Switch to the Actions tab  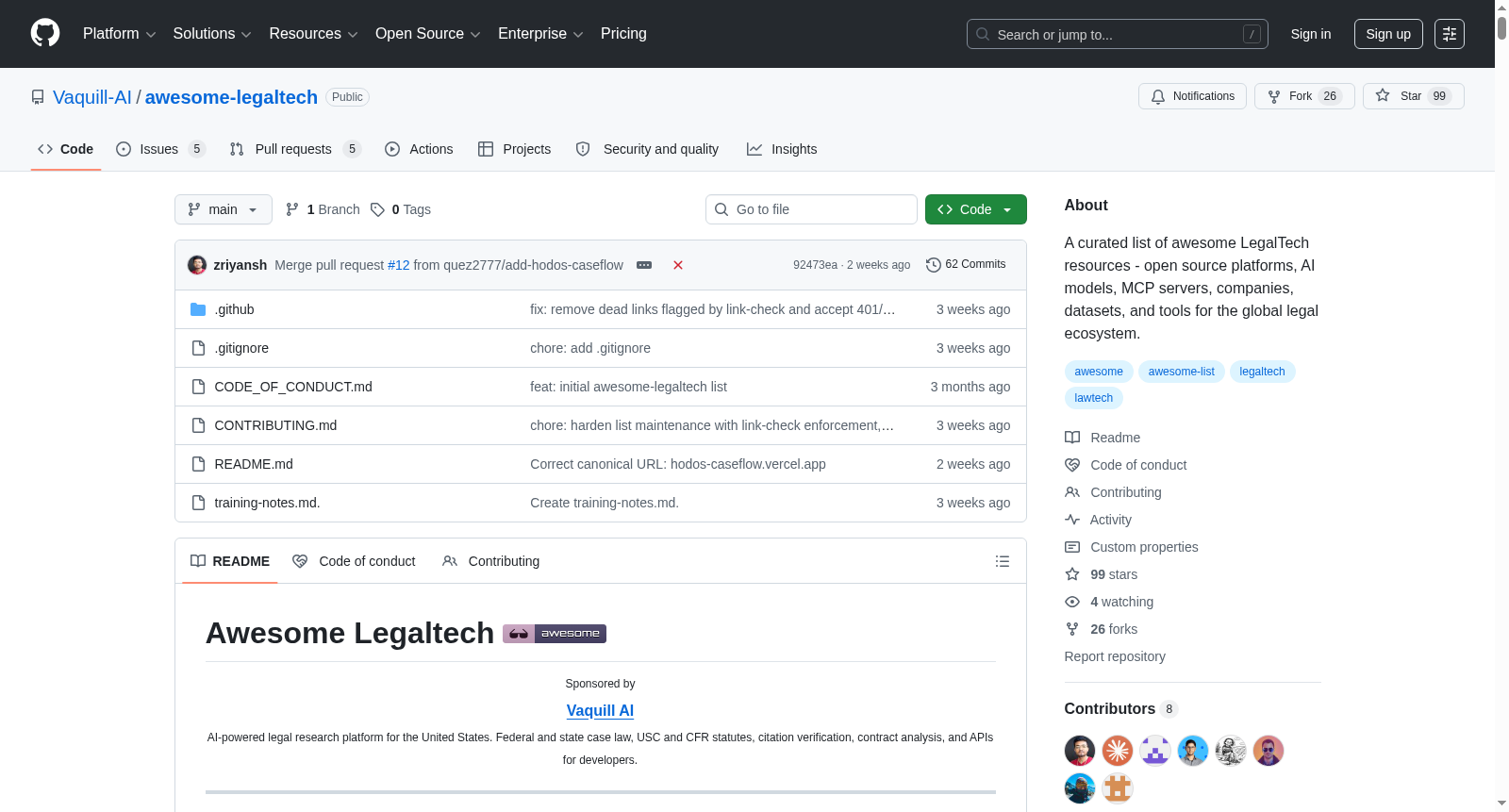[x=419, y=149]
